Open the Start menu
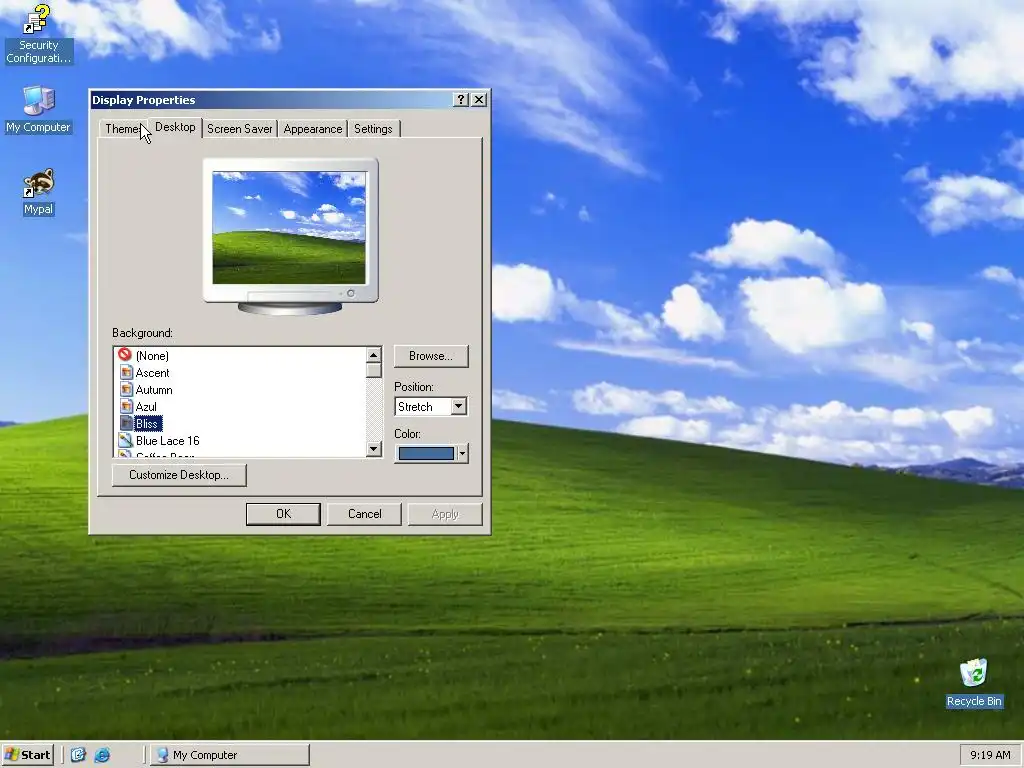 tap(27, 755)
